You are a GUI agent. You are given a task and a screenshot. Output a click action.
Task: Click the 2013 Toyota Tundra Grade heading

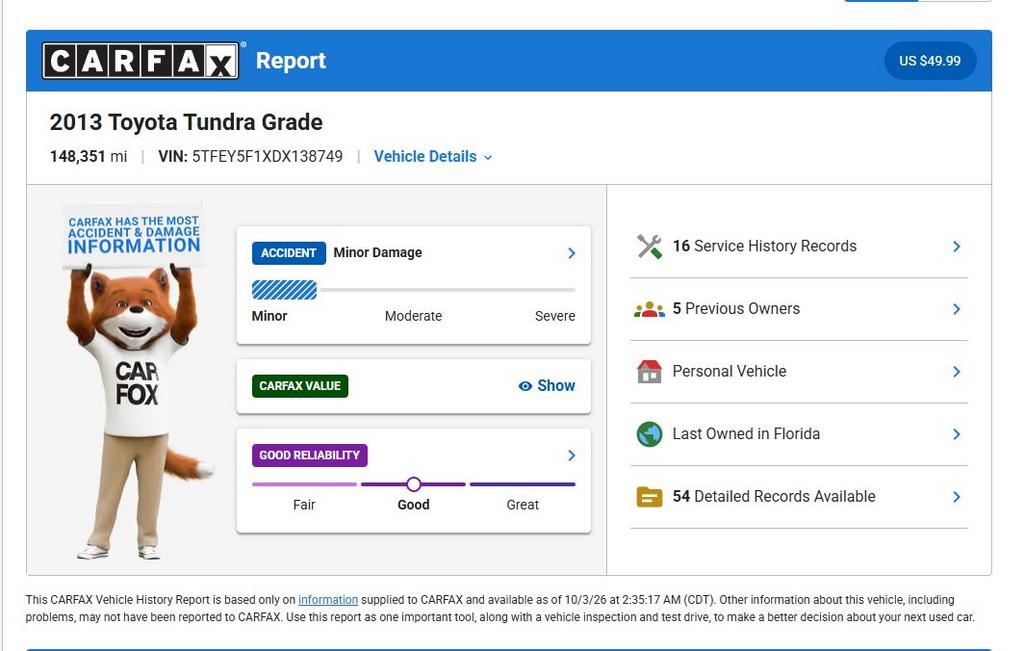(186, 122)
